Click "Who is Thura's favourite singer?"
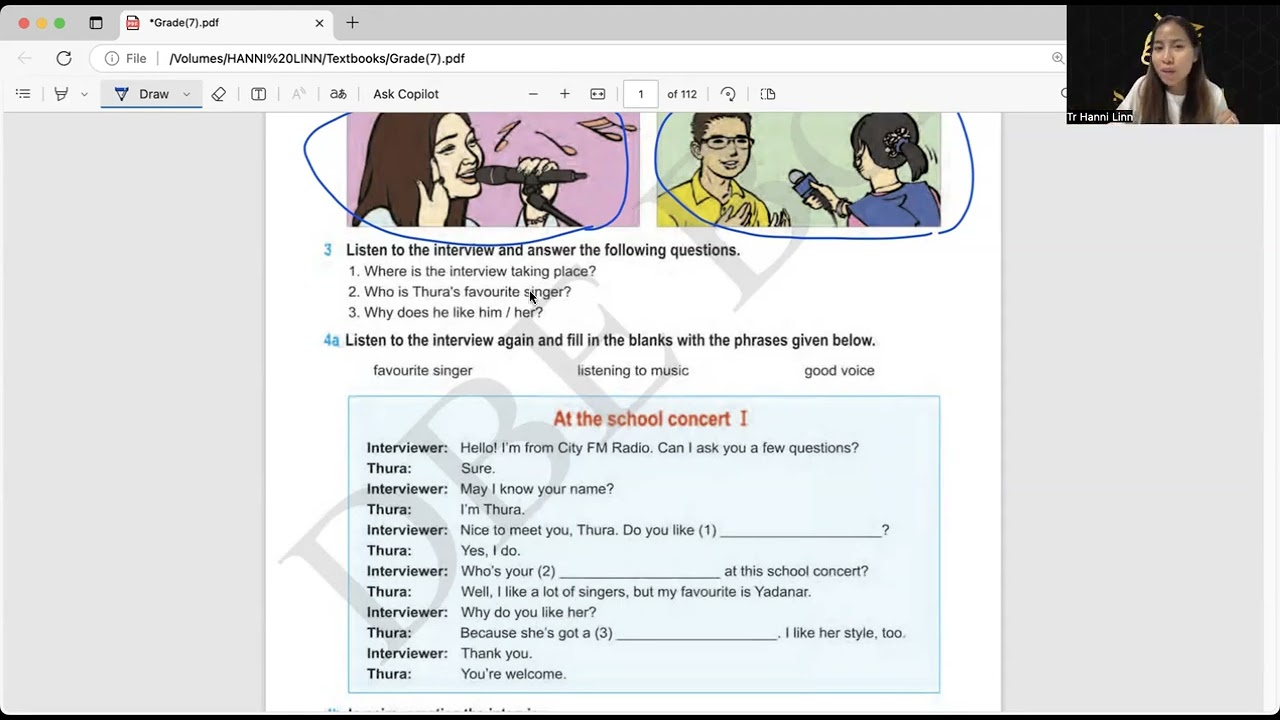Viewport: 1280px width, 720px height. tap(467, 292)
